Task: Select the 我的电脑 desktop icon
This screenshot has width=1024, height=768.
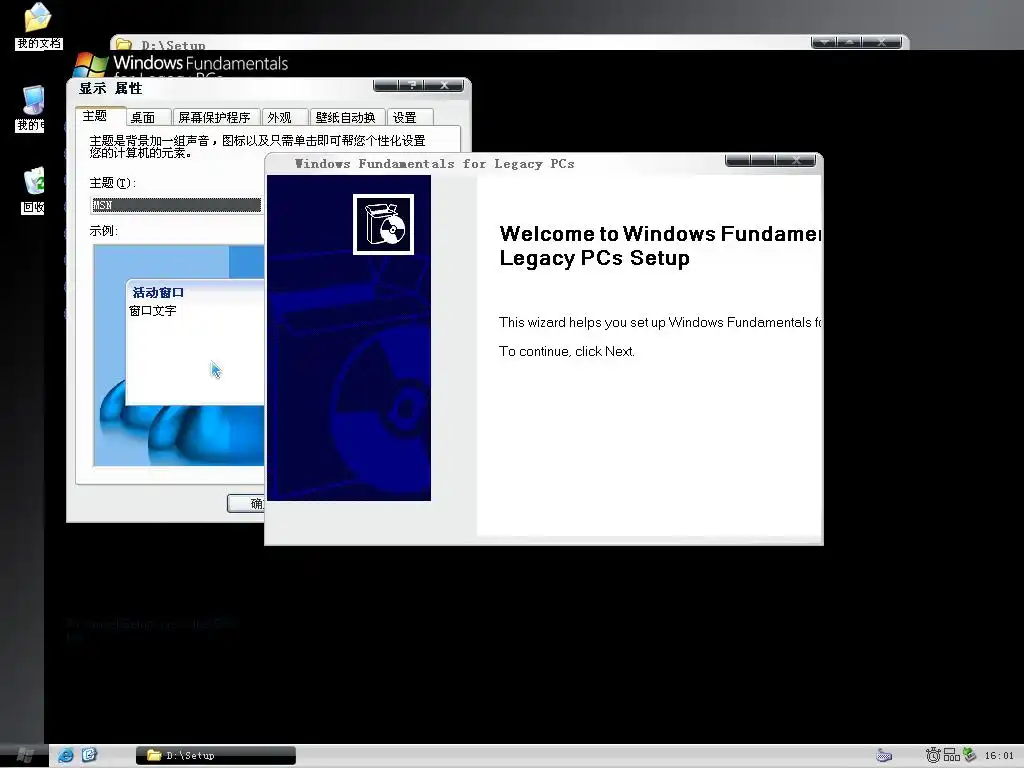Action: 31,108
